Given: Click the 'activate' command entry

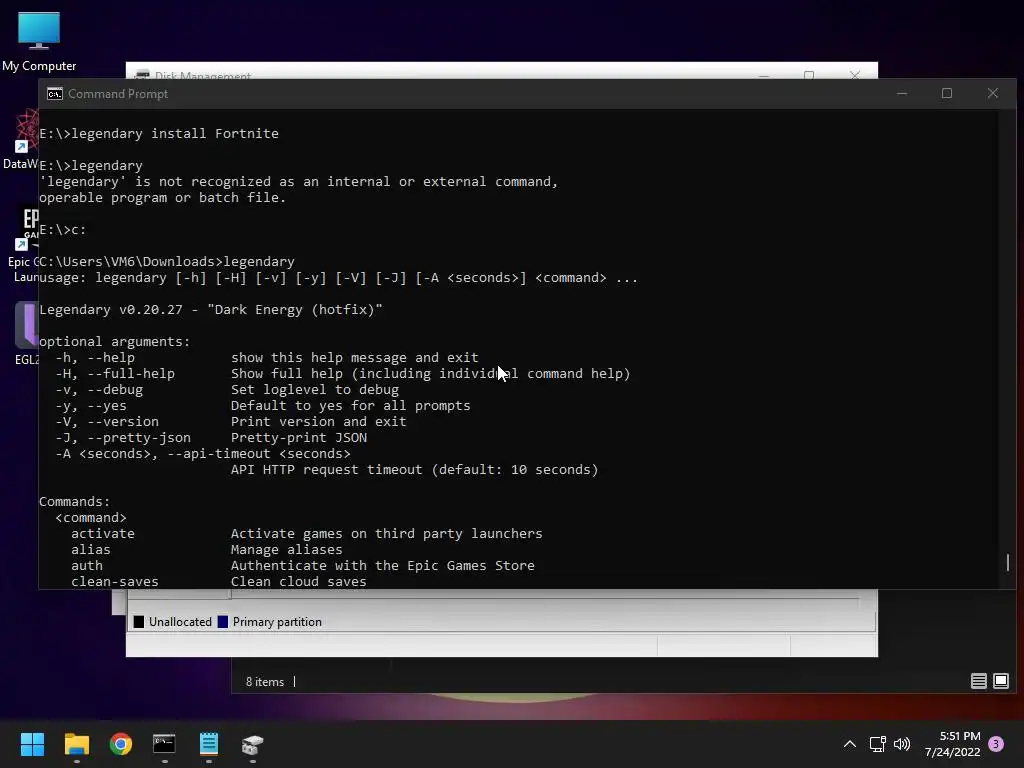Looking at the screenshot, I should (x=306, y=534).
